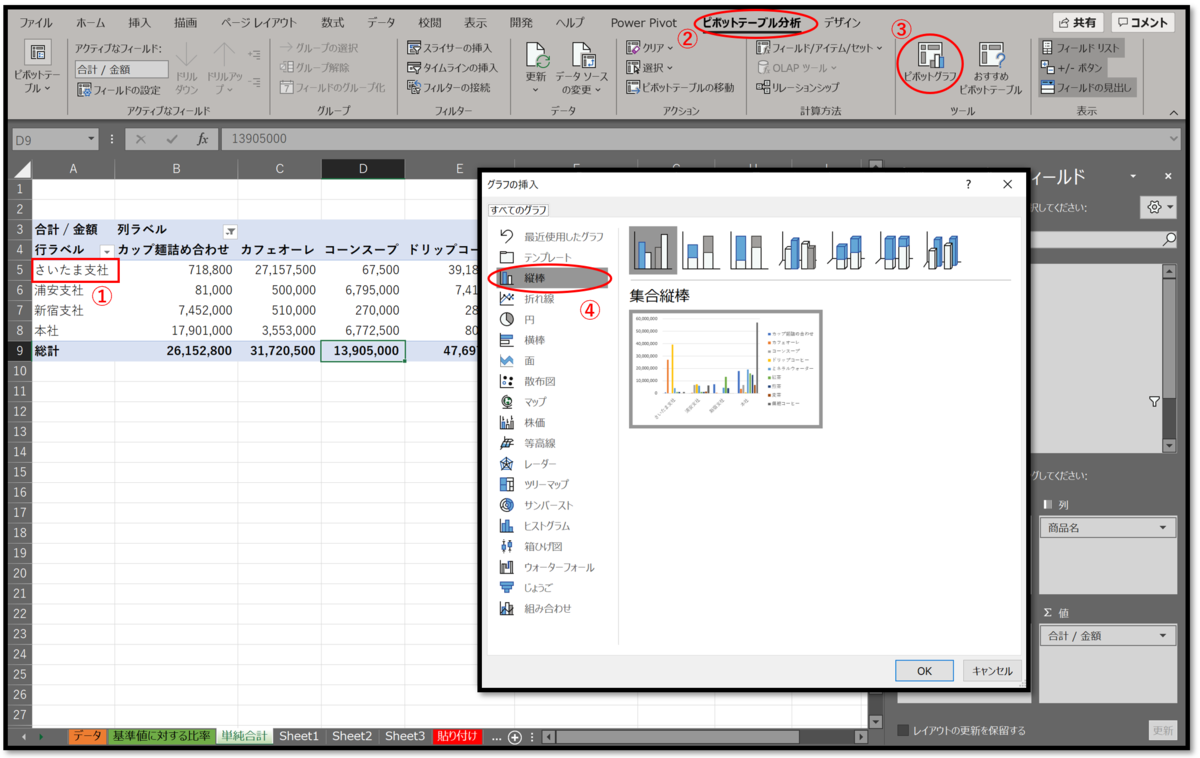This screenshot has width=1200, height=758.
Task: Select 3-D stacked column subtype icon
Action: (x=846, y=250)
